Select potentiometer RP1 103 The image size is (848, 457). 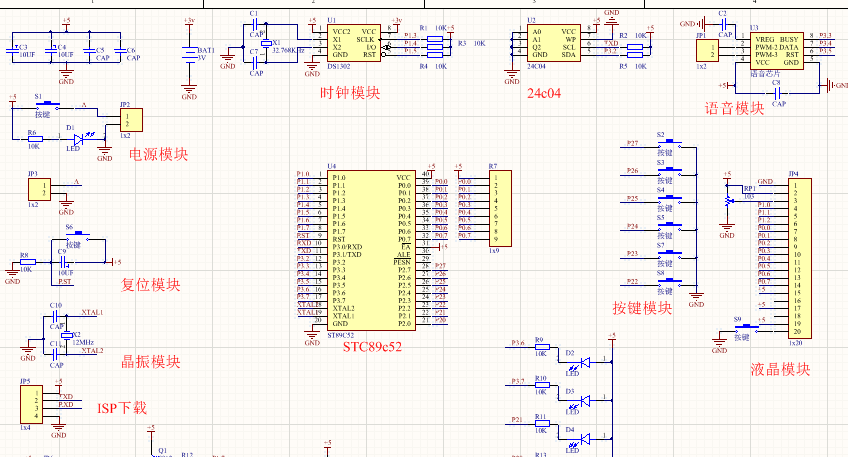[x=727, y=201]
